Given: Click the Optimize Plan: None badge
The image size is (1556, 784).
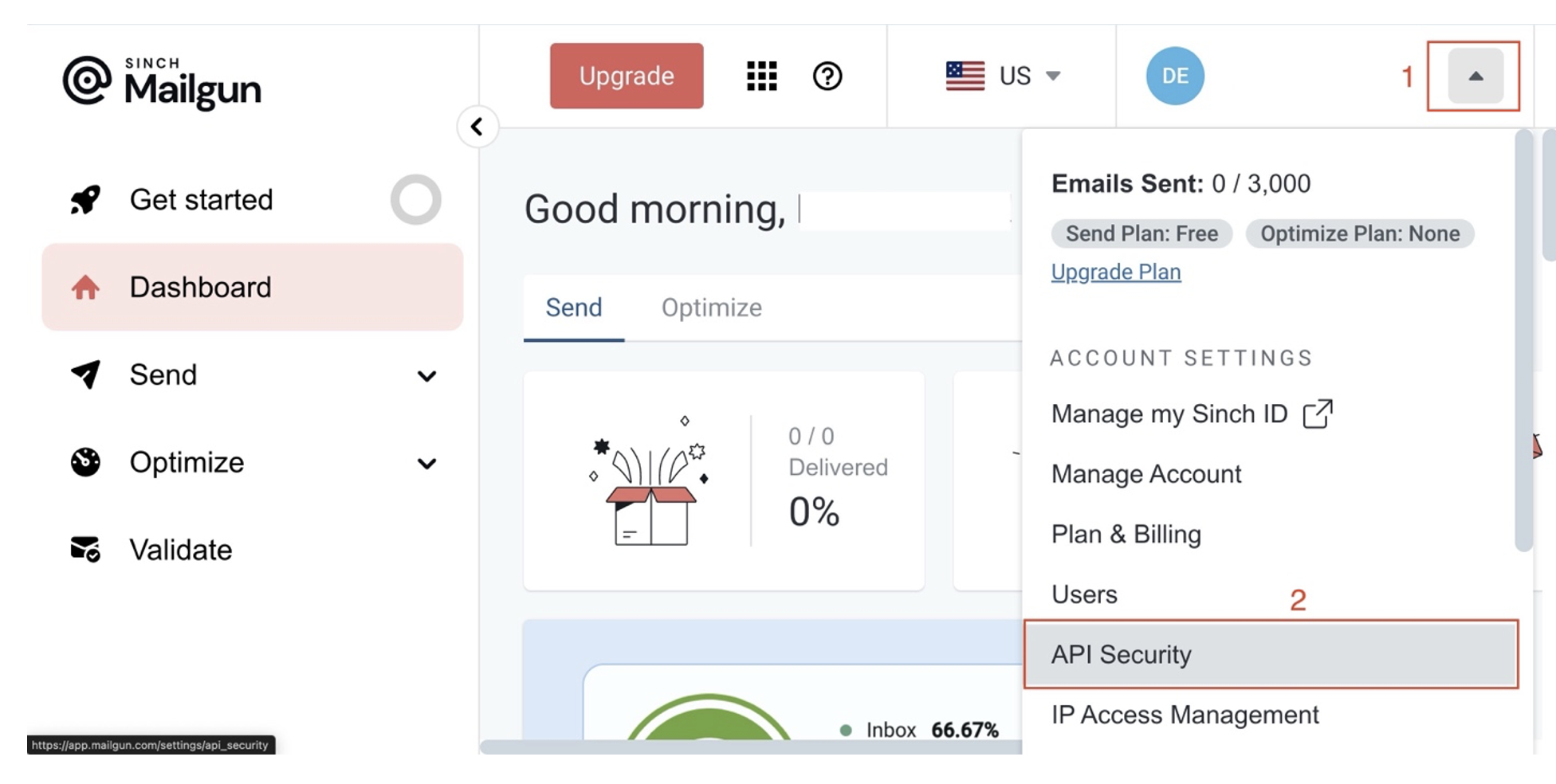Looking at the screenshot, I should pyautogui.click(x=1359, y=233).
